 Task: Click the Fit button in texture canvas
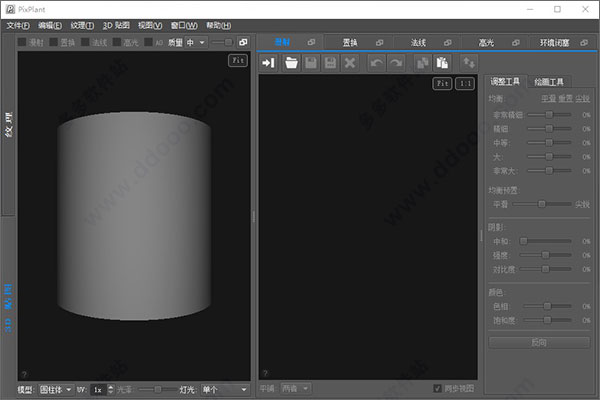click(442, 83)
